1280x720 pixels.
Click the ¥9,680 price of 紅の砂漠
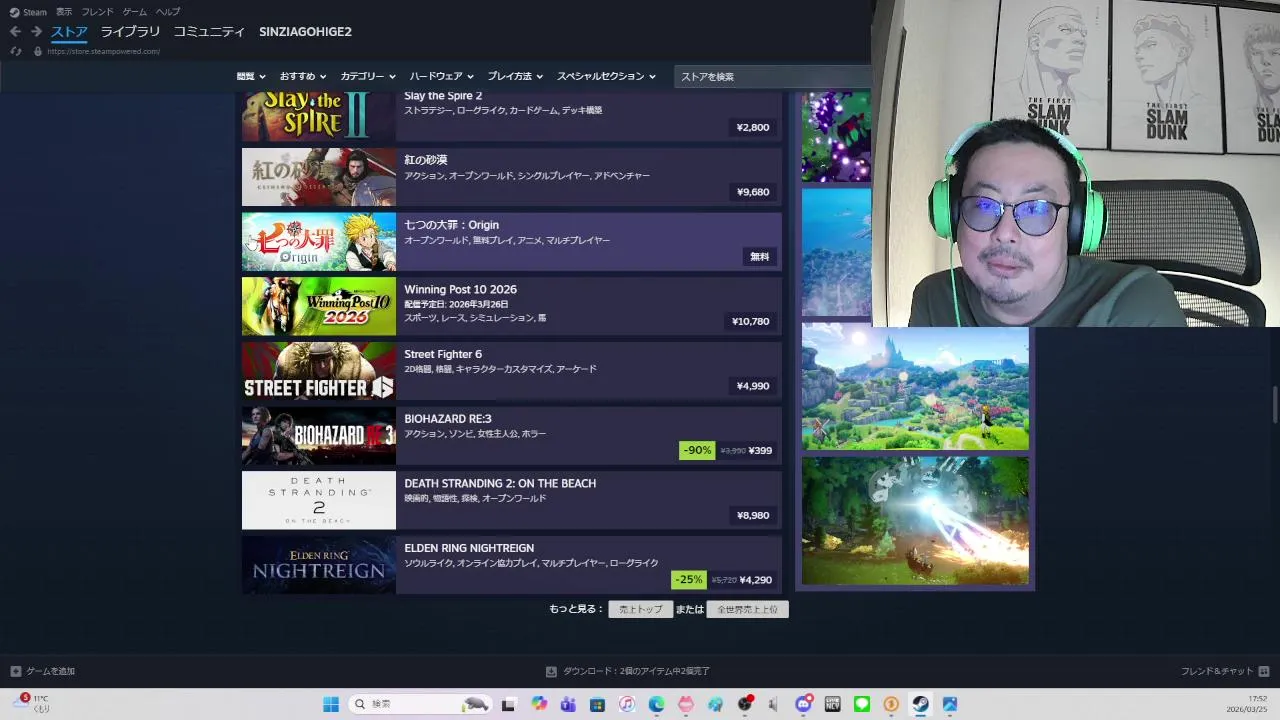[753, 192]
